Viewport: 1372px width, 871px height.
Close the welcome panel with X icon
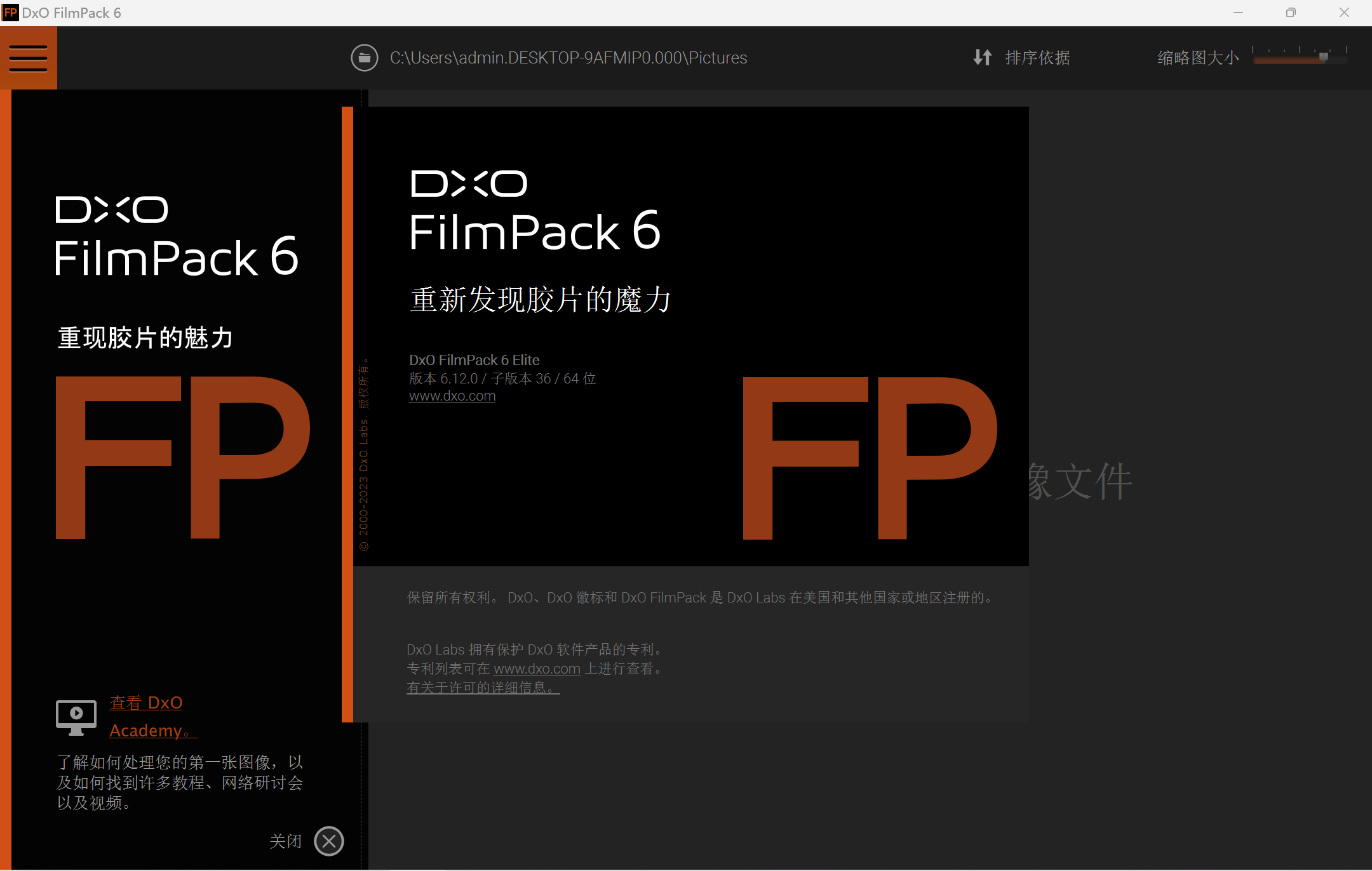(x=329, y=841)
